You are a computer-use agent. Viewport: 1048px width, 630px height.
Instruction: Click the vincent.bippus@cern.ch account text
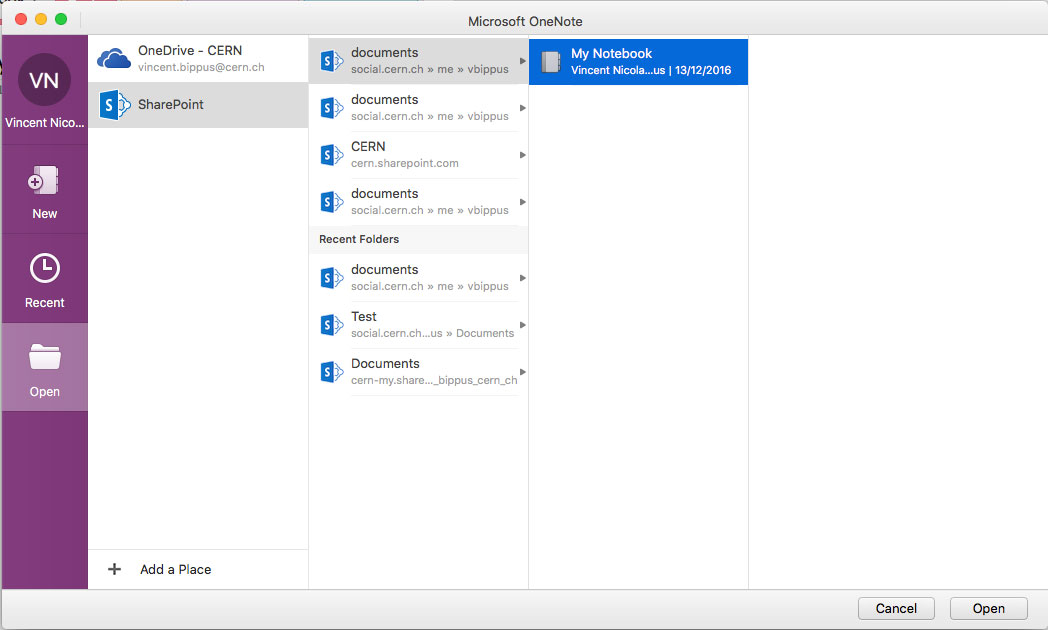point(201,67)
